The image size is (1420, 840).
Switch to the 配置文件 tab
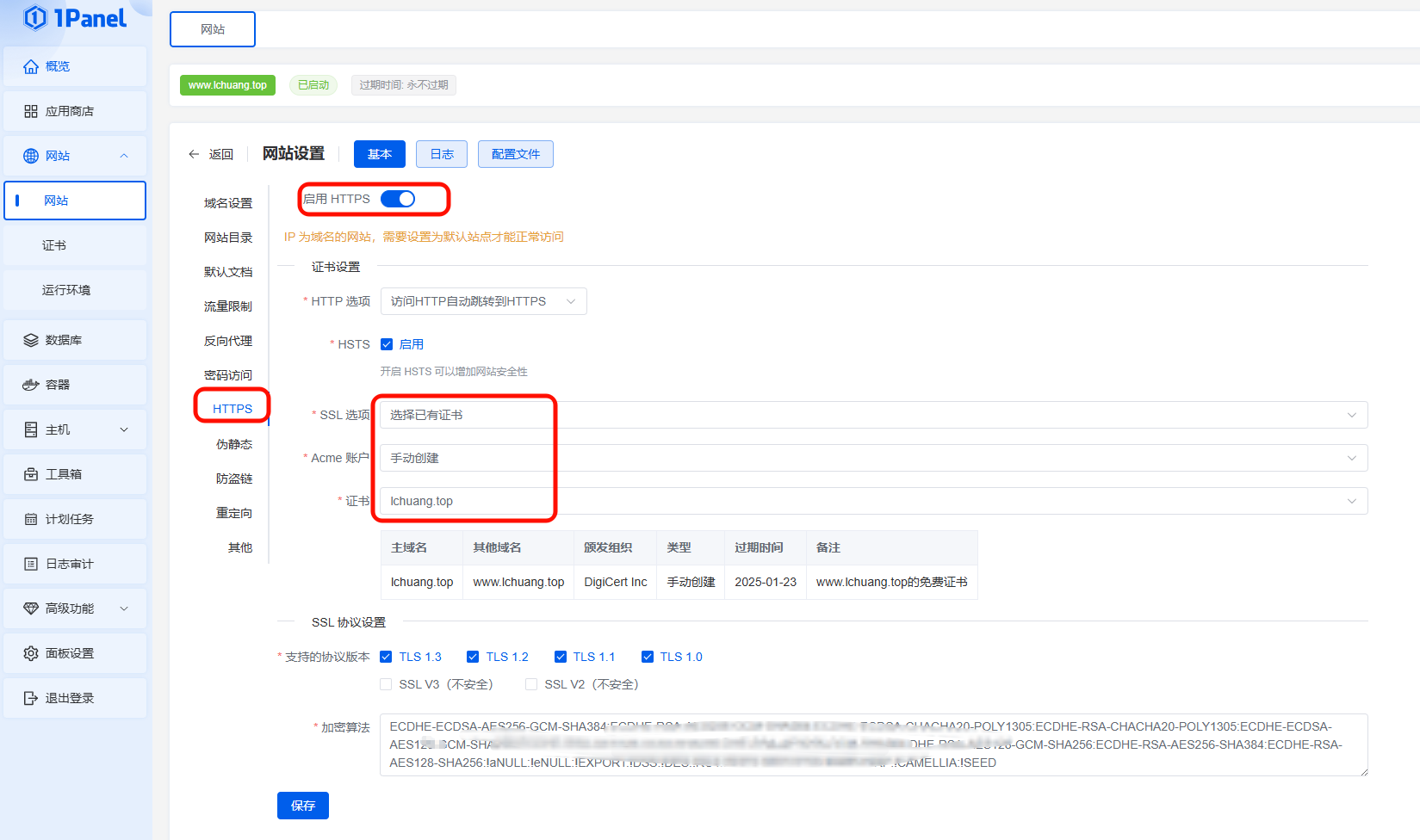[x=515, y=154]
